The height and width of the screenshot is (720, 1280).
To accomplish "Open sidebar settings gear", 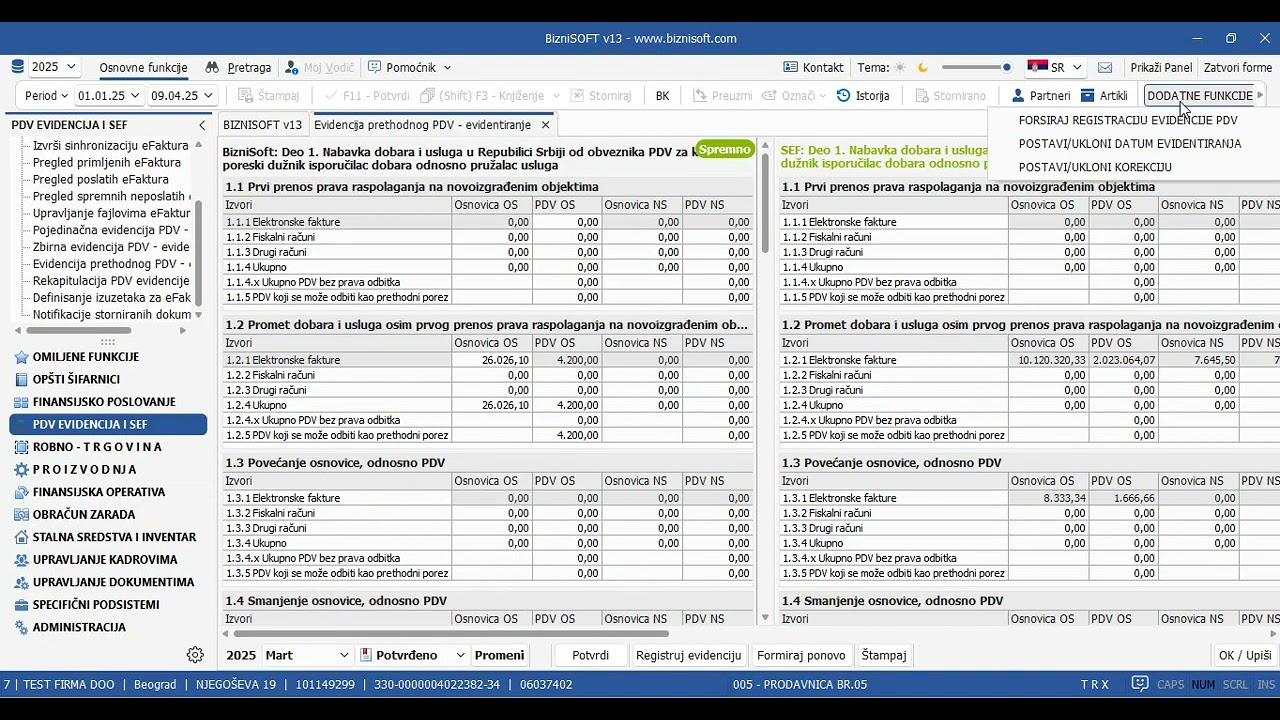I will 195,655.
